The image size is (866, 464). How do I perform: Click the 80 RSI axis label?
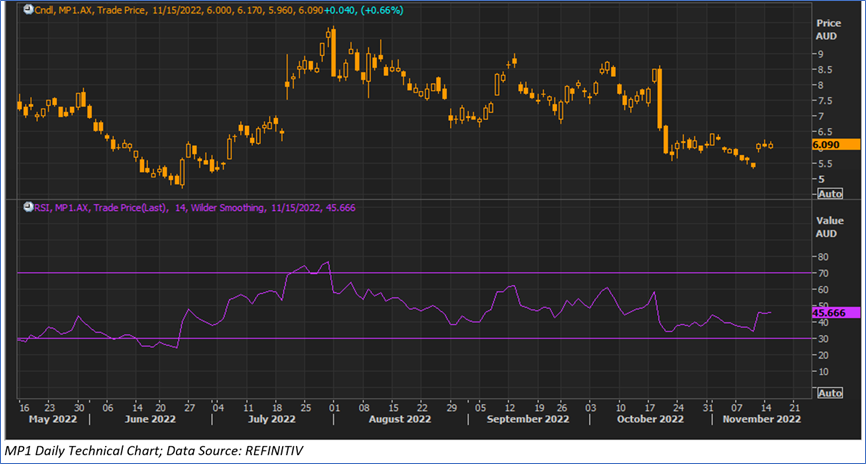pyautogui.click(x=823, y=257)
